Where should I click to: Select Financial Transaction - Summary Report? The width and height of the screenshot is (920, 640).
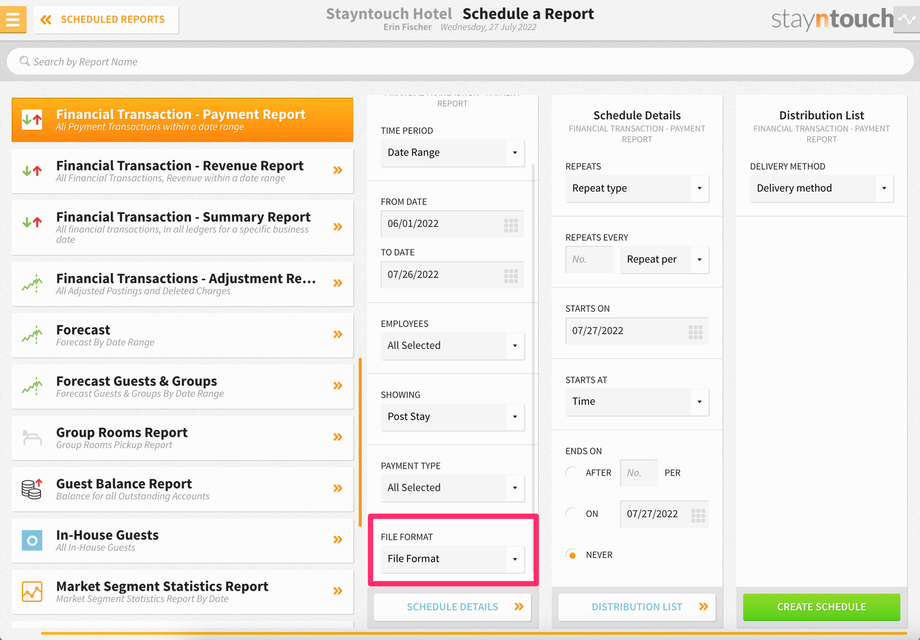[x=182, y=227]
